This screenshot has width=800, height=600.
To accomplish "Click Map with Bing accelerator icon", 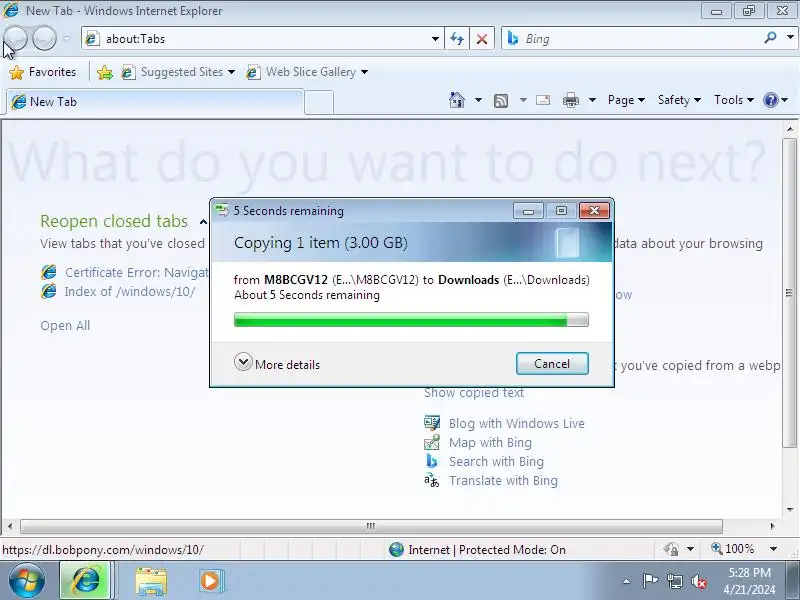I will 432,442.
